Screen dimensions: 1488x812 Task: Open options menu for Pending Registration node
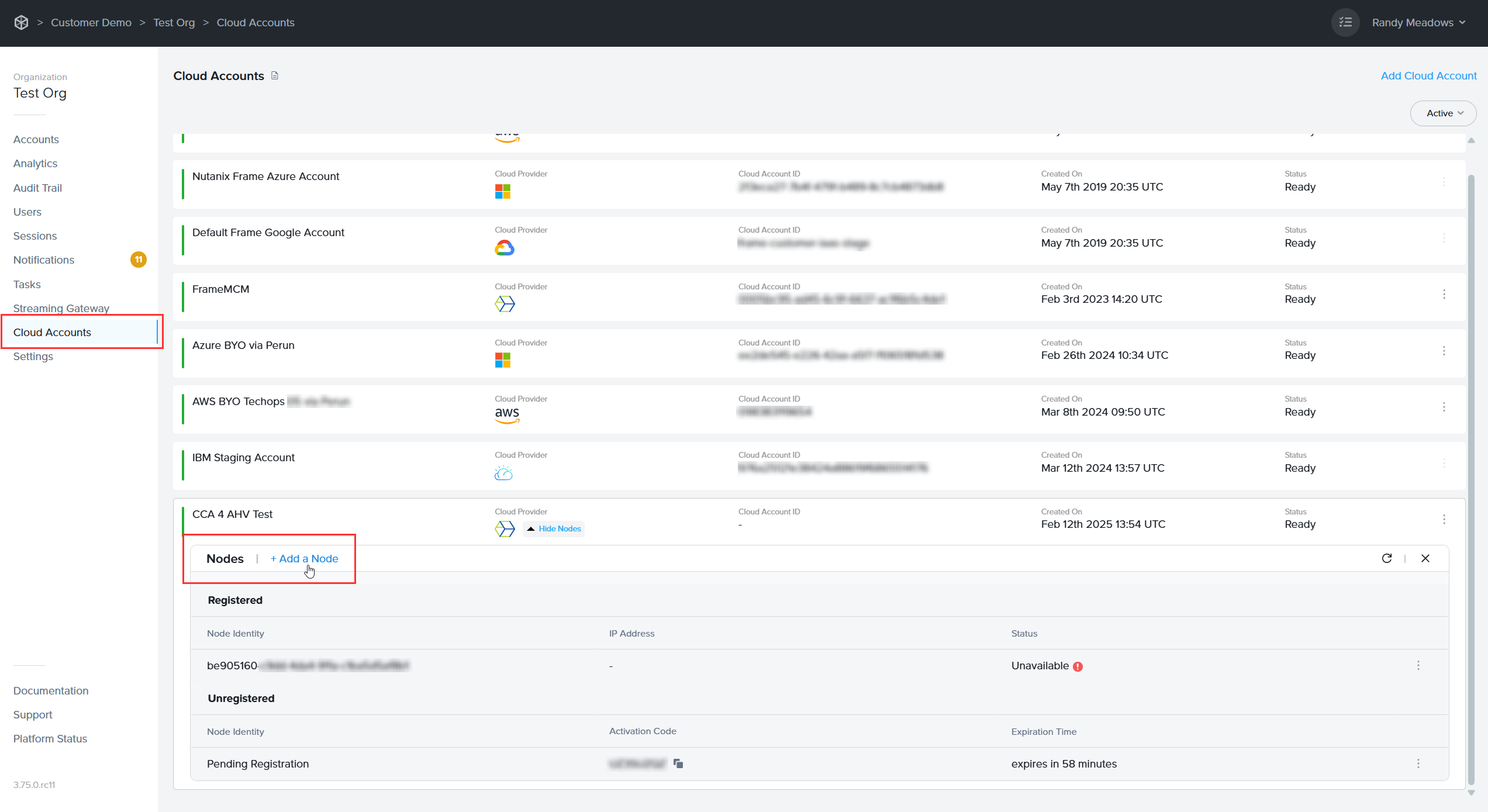(1418, 763)
